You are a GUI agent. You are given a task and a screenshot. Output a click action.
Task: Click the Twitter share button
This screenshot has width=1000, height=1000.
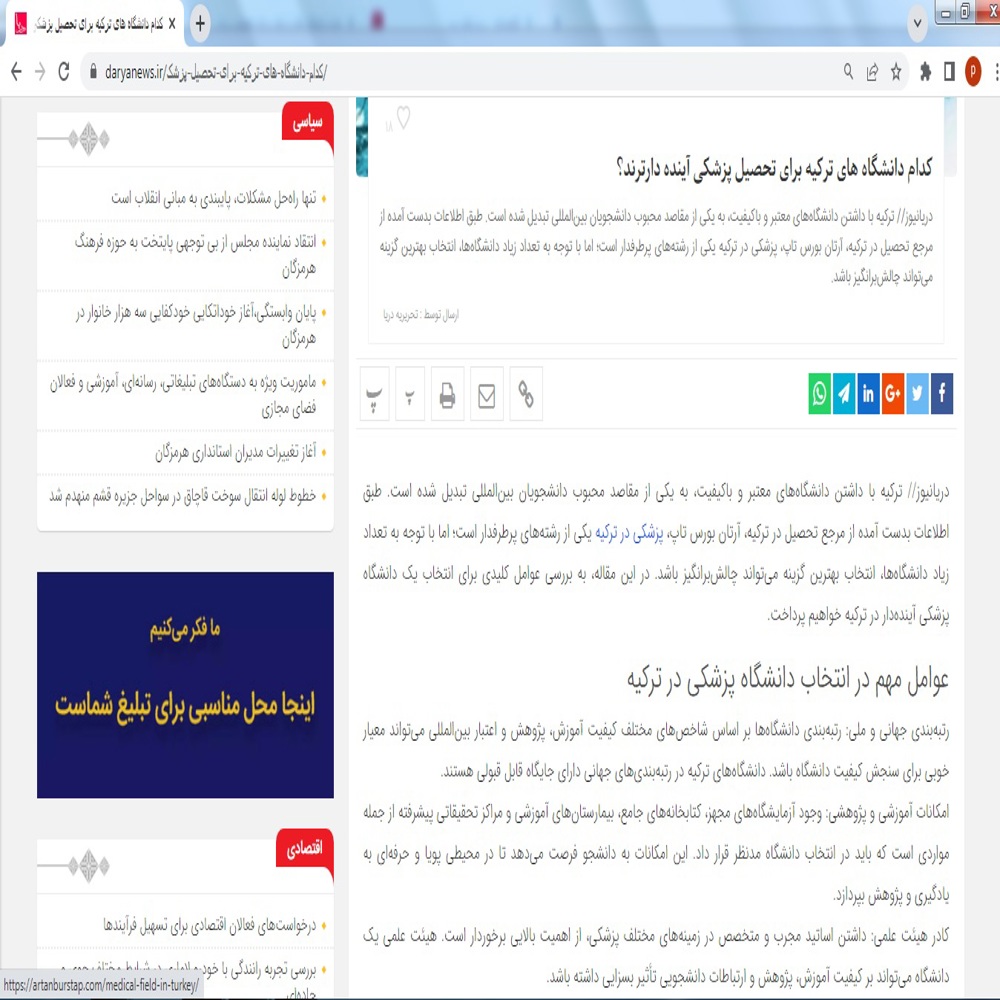pos(917,394)
